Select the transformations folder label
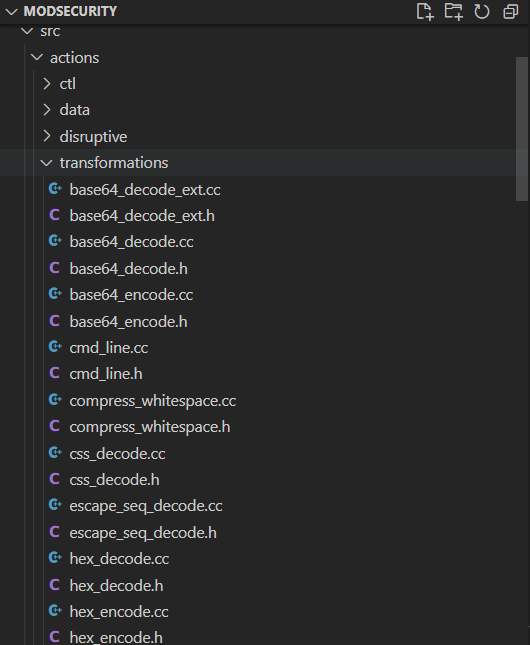The height and width of the screenshot is (645, 530). tap(114, 163)
